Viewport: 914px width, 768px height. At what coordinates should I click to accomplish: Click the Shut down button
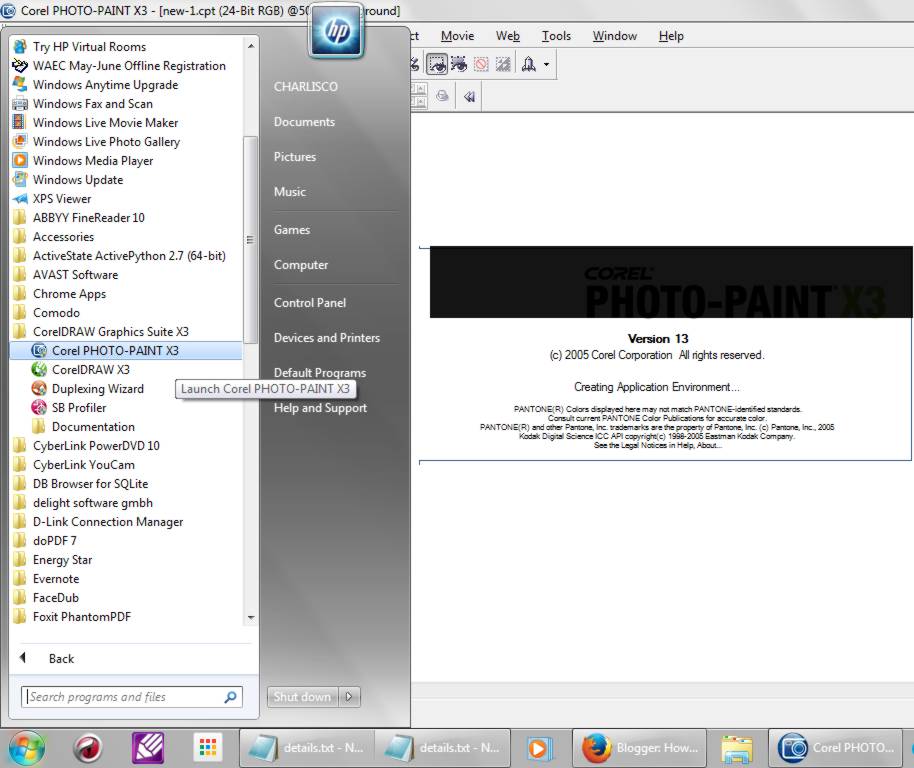click(301, 697)
